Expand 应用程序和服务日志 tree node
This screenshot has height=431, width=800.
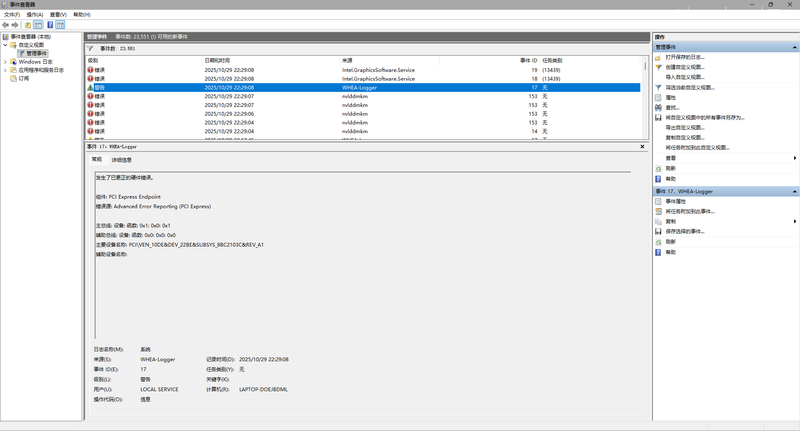pyautogui.click(x=5, y=70)
